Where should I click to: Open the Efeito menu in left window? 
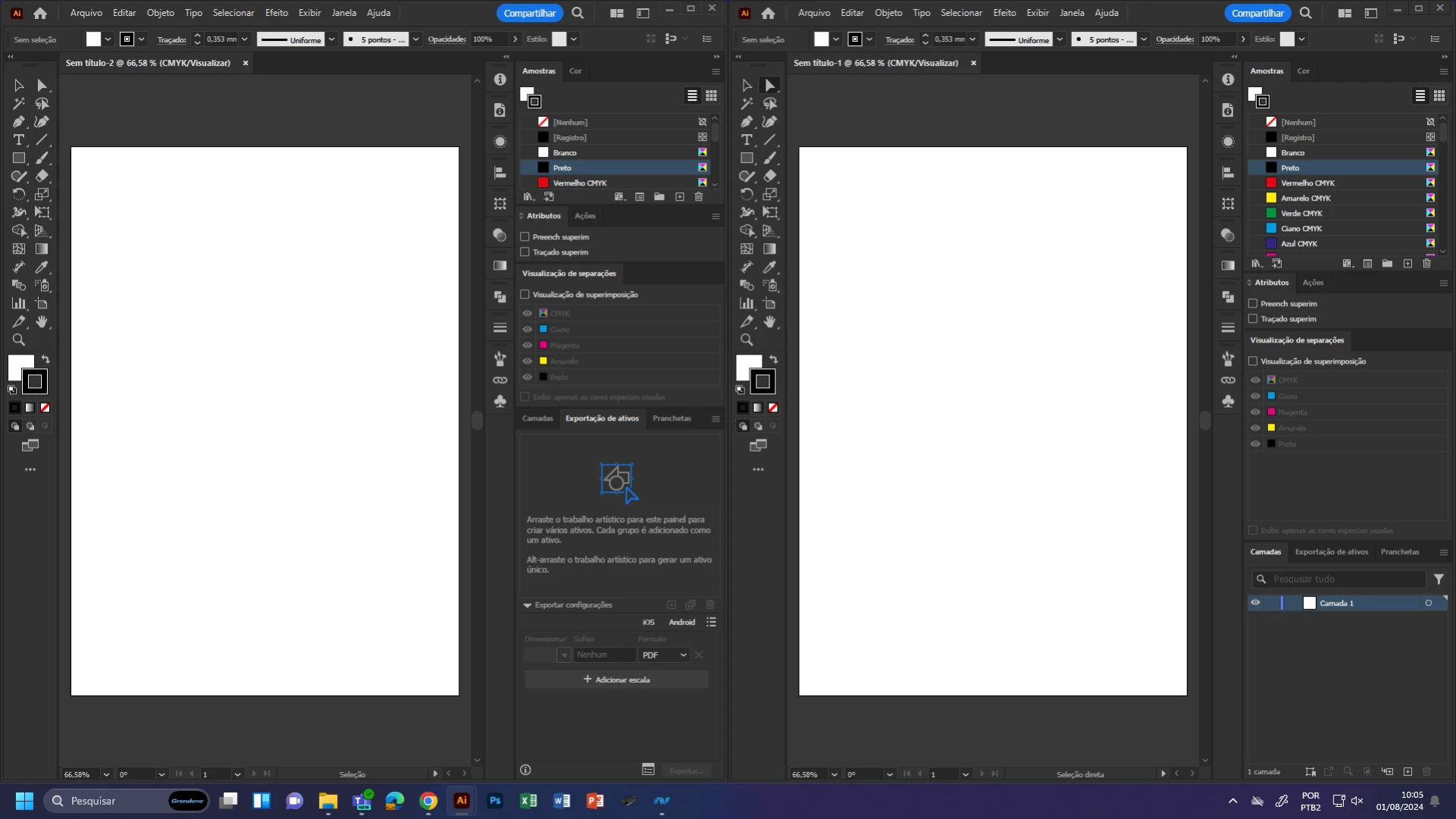click(x=276, y=13)
